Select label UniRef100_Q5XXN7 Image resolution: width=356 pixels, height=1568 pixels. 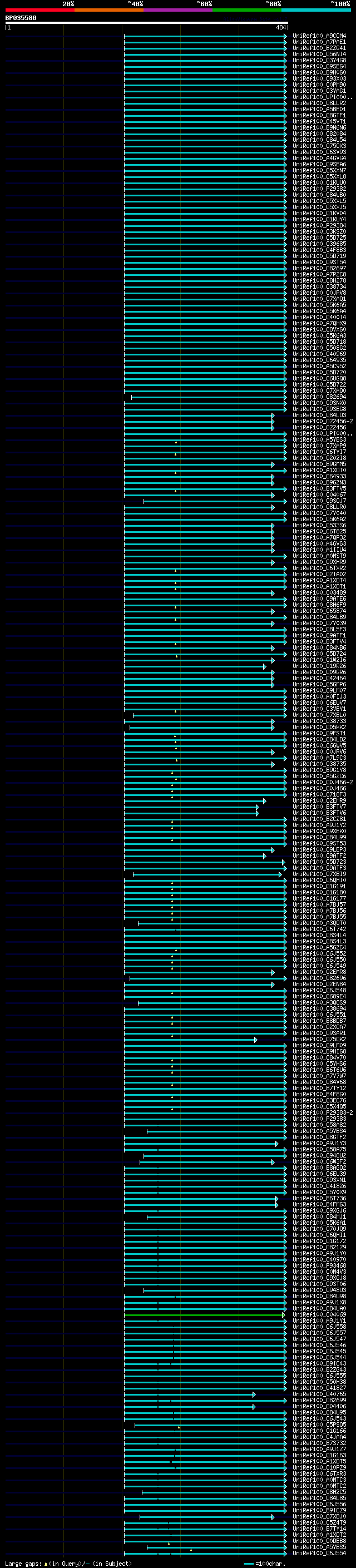319,170
